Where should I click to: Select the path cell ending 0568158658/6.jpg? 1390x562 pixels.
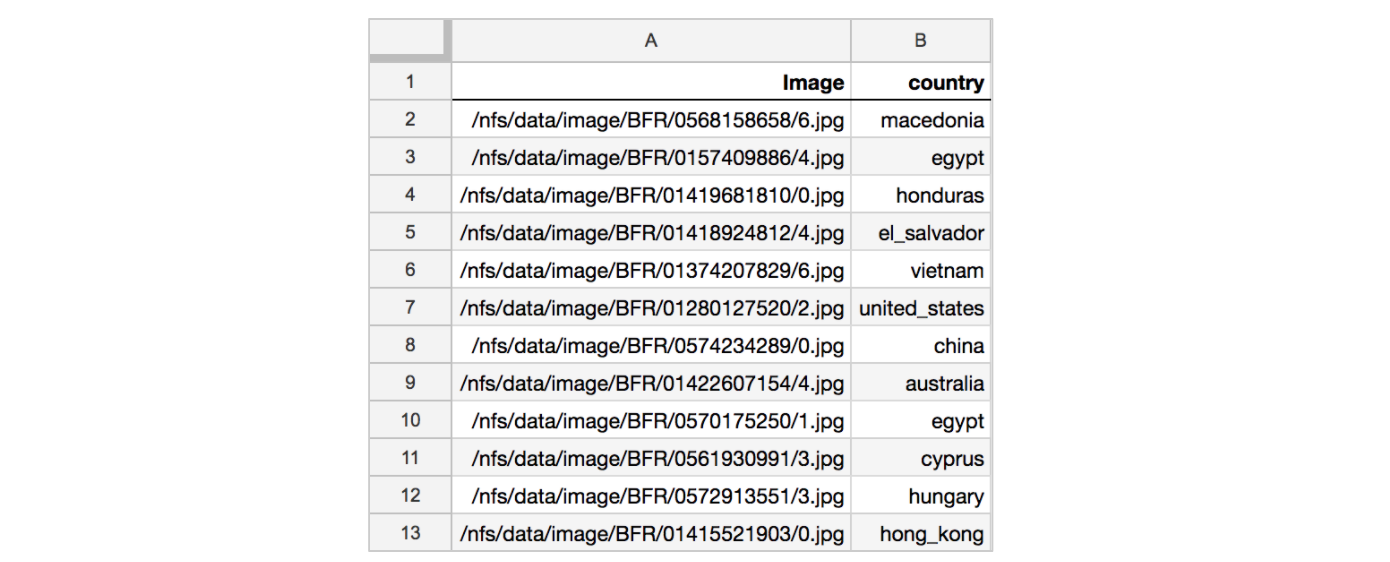click(651, 120)
